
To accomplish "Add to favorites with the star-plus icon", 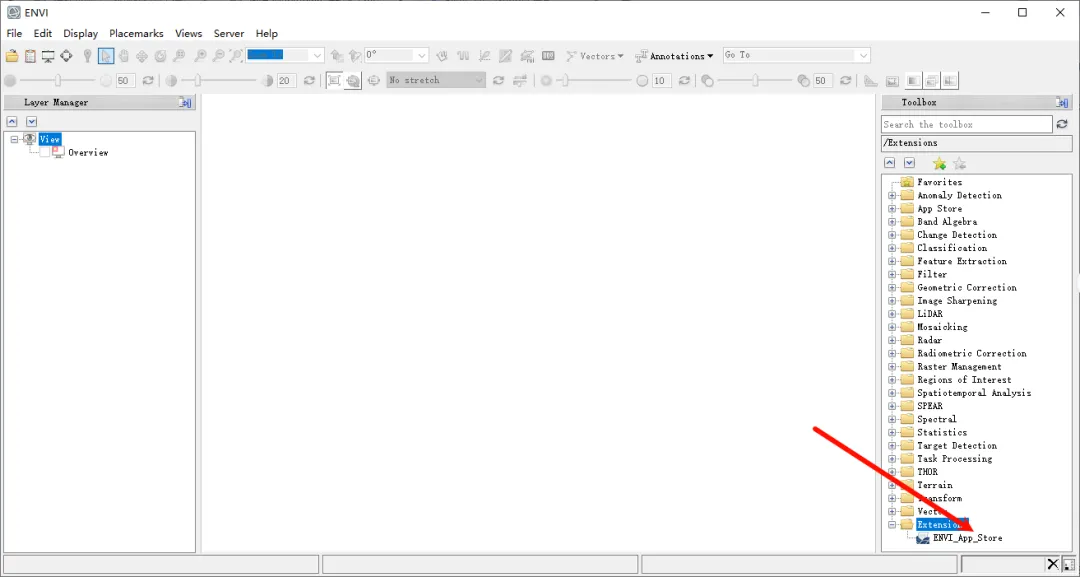I will coord(939,163).
